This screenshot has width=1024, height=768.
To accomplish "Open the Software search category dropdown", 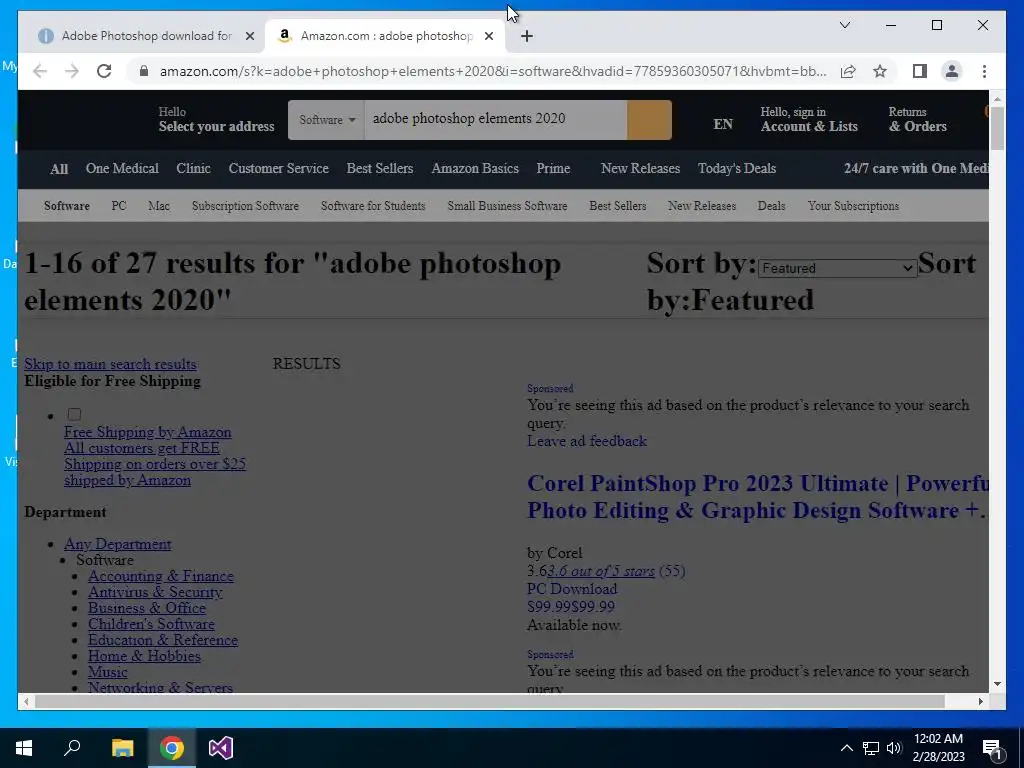I will pyautogui.click(x=327, y=120).
